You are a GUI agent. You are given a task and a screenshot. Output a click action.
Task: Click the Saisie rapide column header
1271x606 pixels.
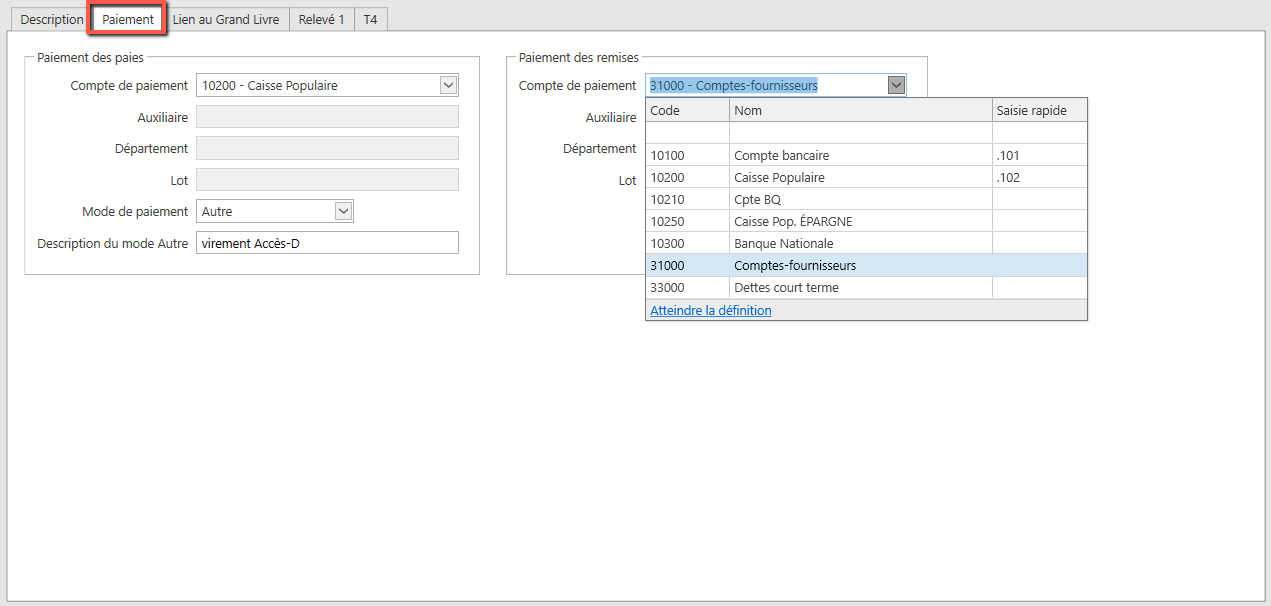[1039, 110]
